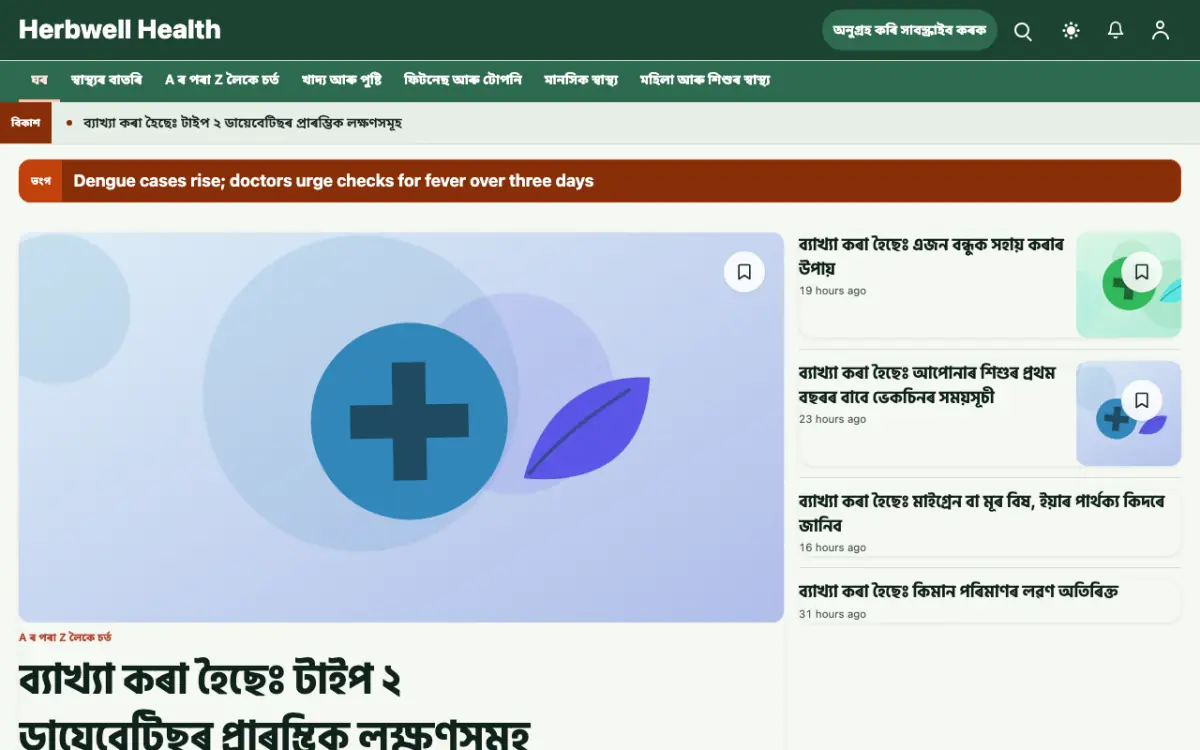
Task: Click the '19 hours ago' timestamp
Action: click(832, 291)
